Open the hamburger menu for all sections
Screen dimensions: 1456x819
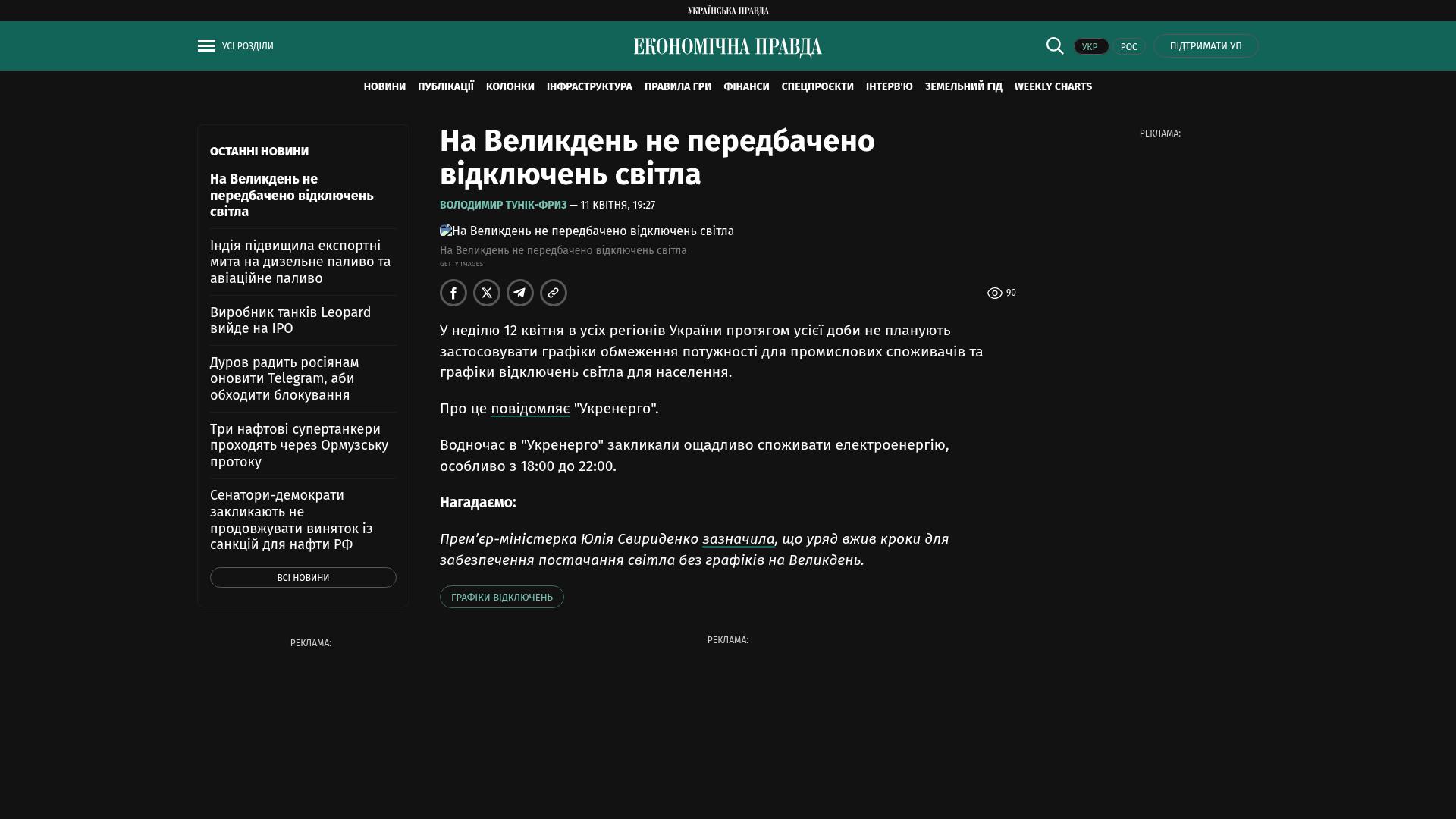click(x=206, y=46)
